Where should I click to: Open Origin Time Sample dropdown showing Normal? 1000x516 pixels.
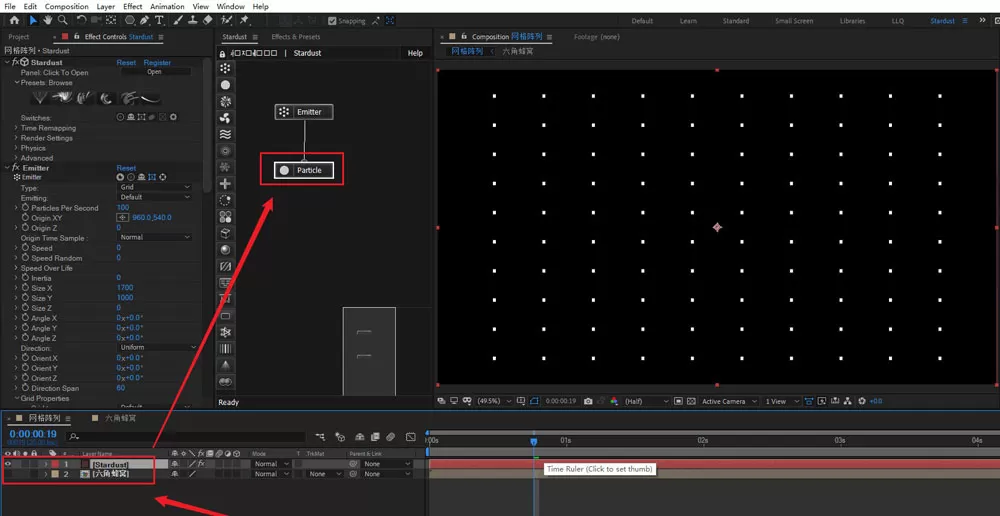coord(154,237)
